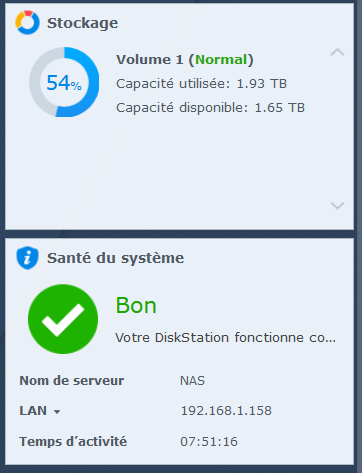Open the LAN interface dropdown arrow
Screen dimensions: 362x473
[x=57, y=412]
